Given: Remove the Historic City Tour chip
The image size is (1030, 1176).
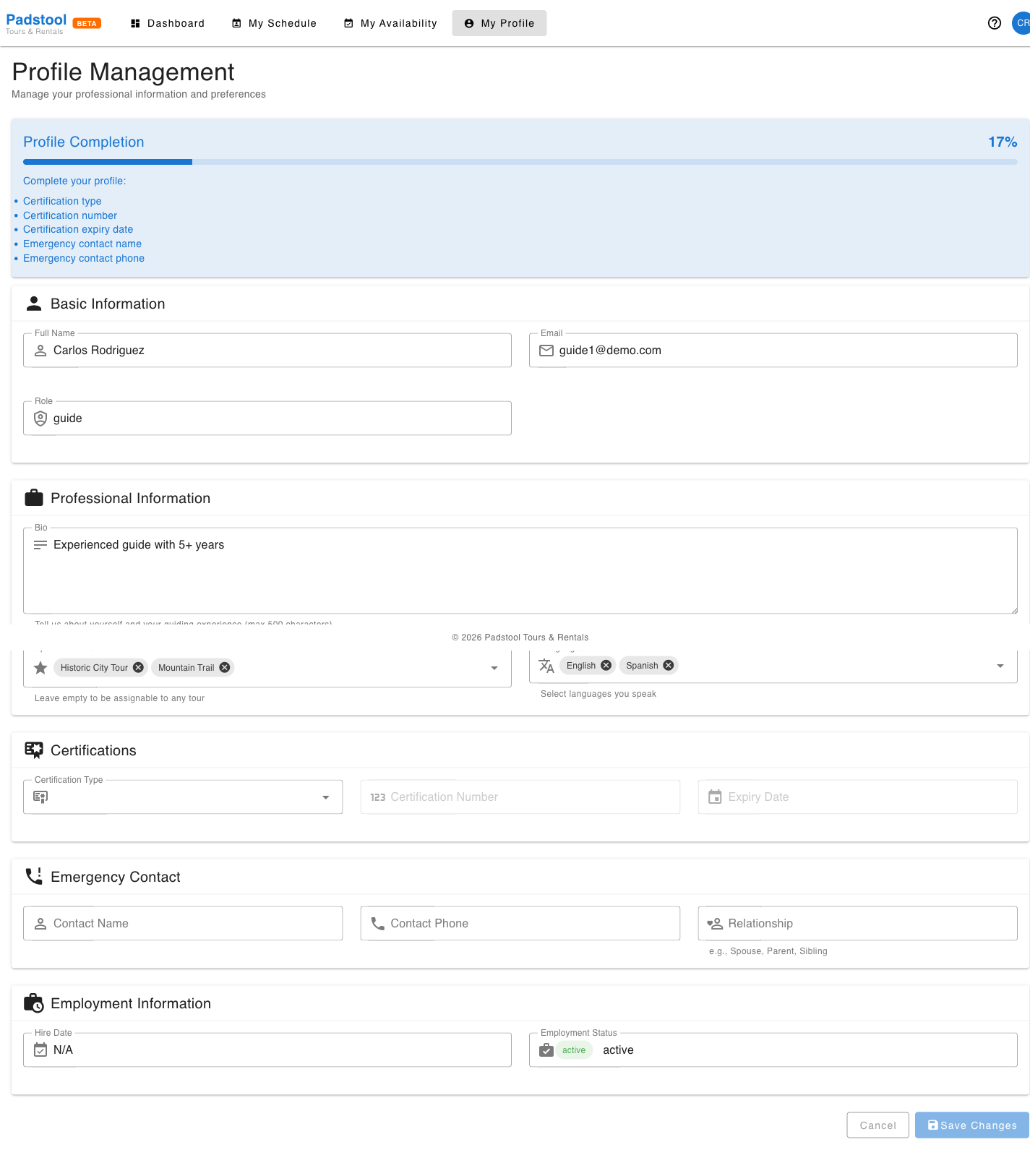Looking at the screenshot, I should 138,668.
